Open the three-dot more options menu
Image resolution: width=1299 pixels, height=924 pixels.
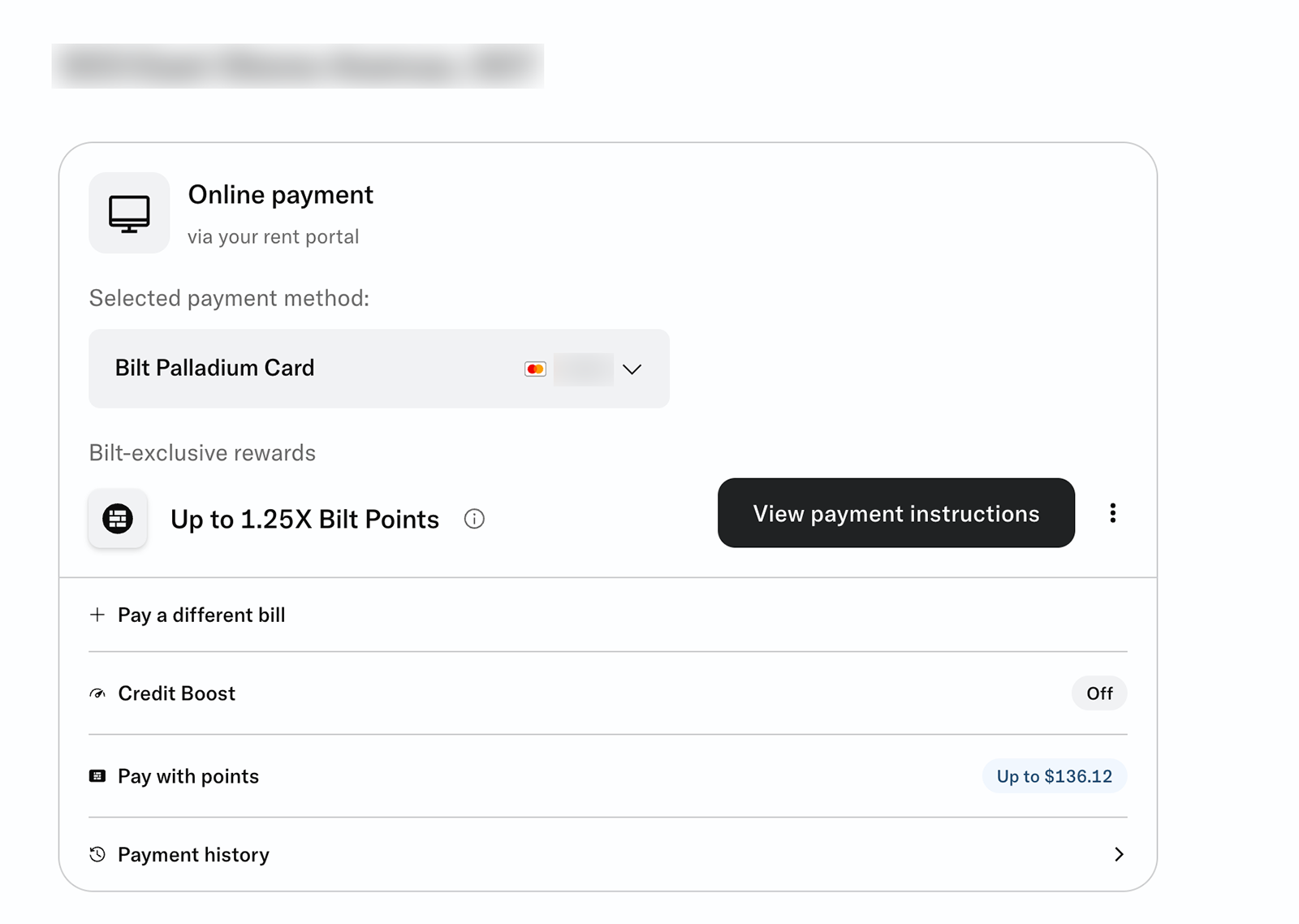(1112, 513)
